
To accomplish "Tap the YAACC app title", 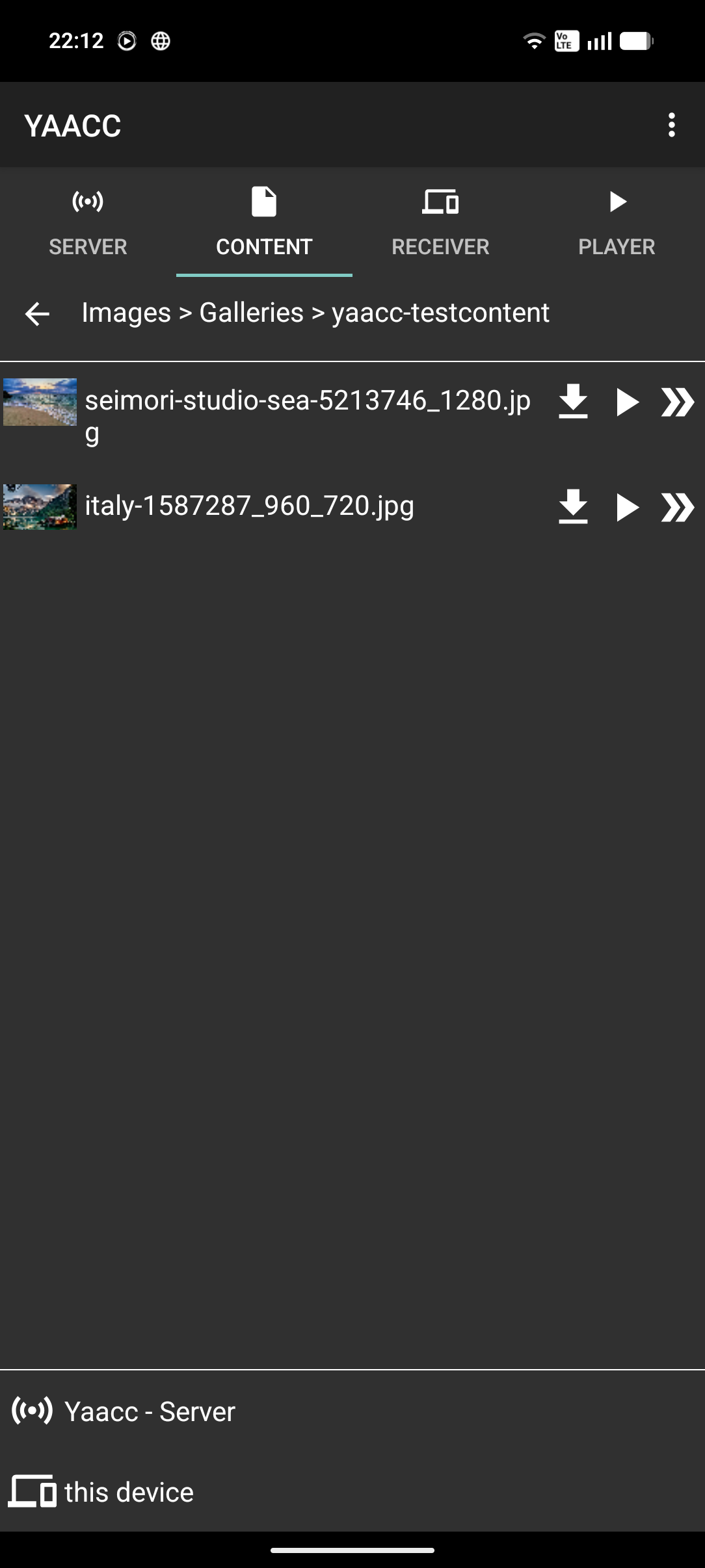I will pos(72,125).
